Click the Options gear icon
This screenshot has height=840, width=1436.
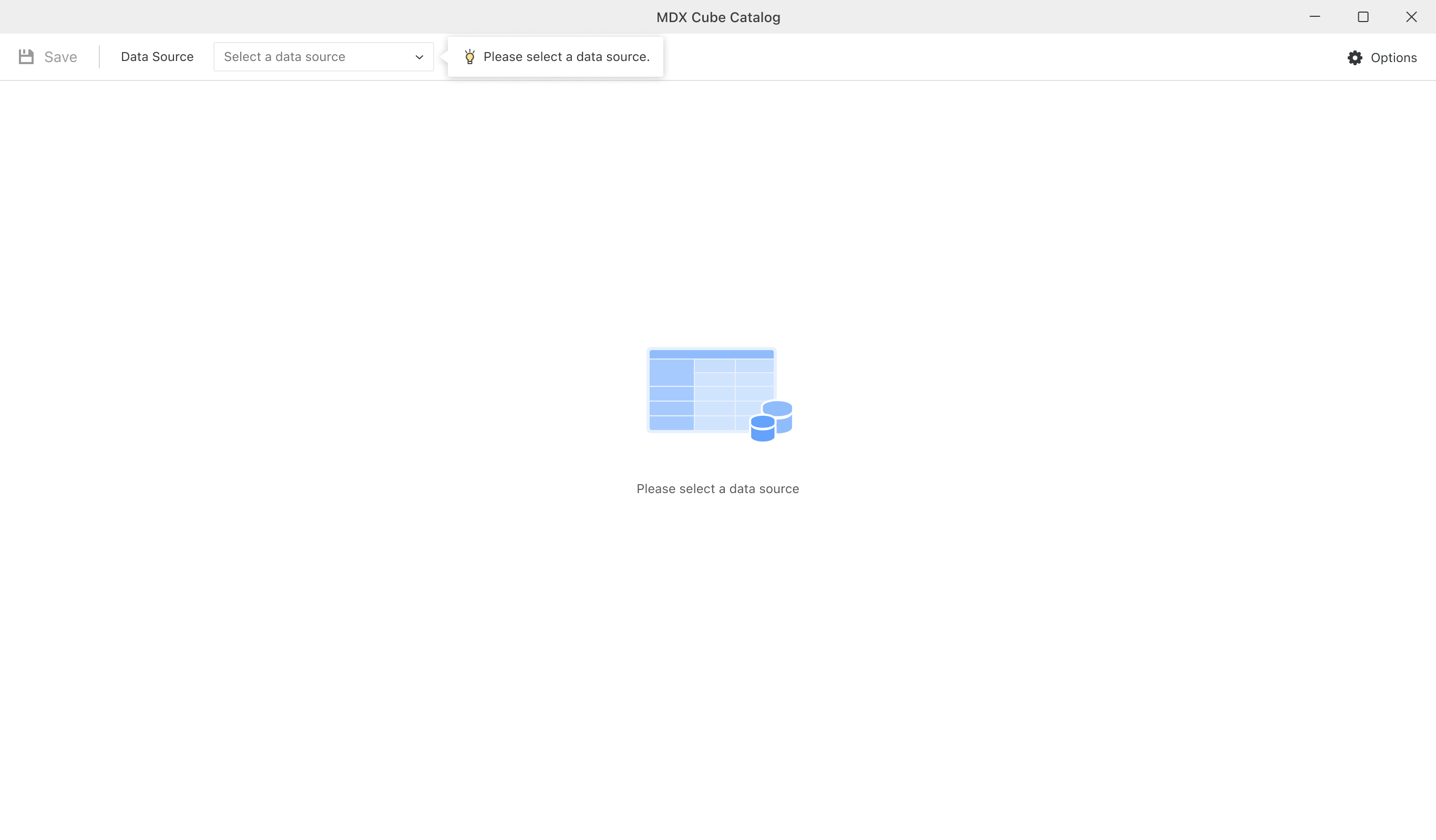(1355, 57)
